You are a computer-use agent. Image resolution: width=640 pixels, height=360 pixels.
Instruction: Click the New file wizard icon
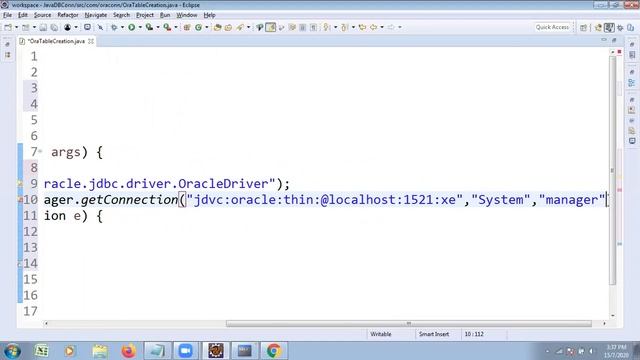pos(8,27)
